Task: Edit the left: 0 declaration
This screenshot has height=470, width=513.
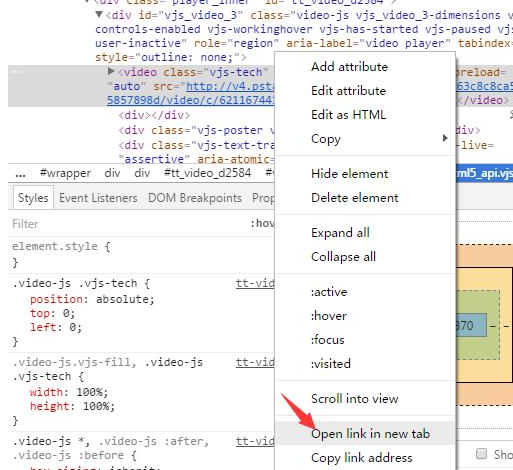Action: click(56, 327)
